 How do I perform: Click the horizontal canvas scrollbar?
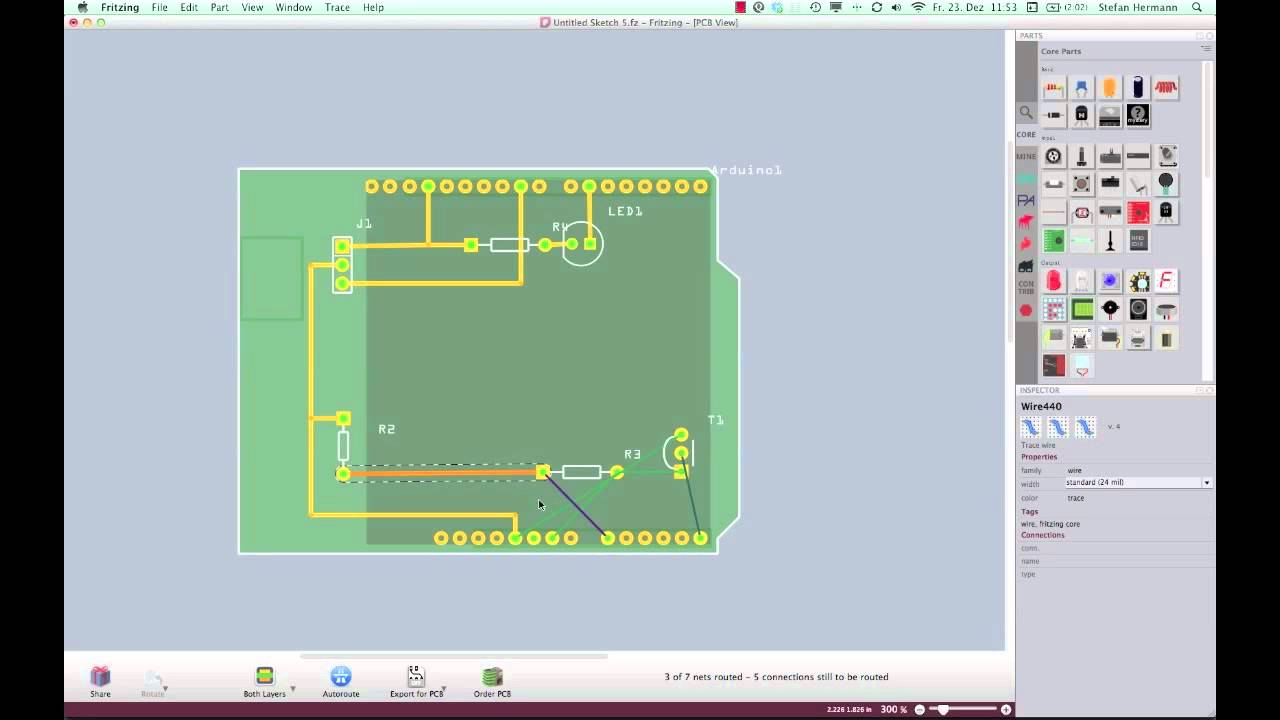(454, 656)
